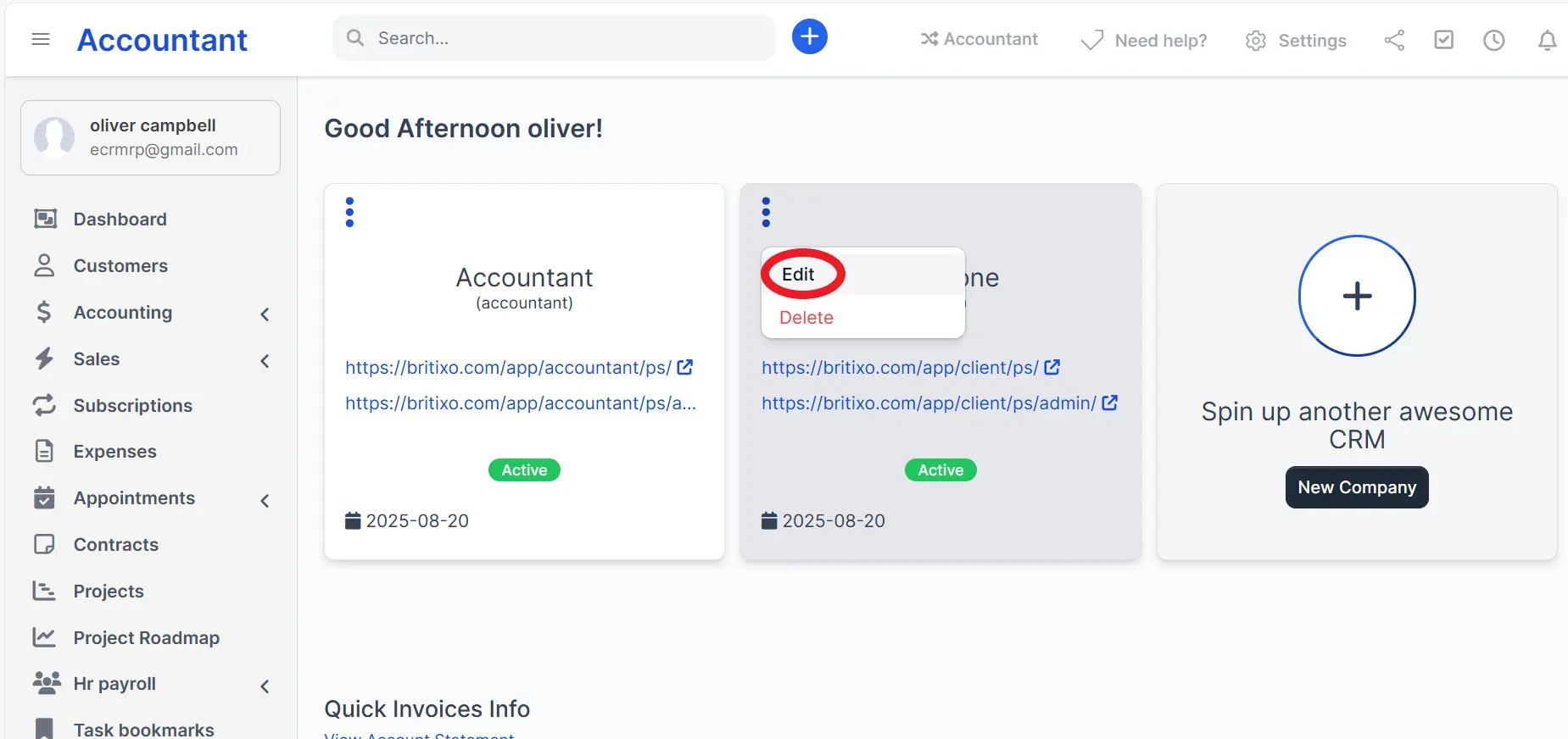Click the clock history icon
1568x739 pixels.
tap(1493, 40)
